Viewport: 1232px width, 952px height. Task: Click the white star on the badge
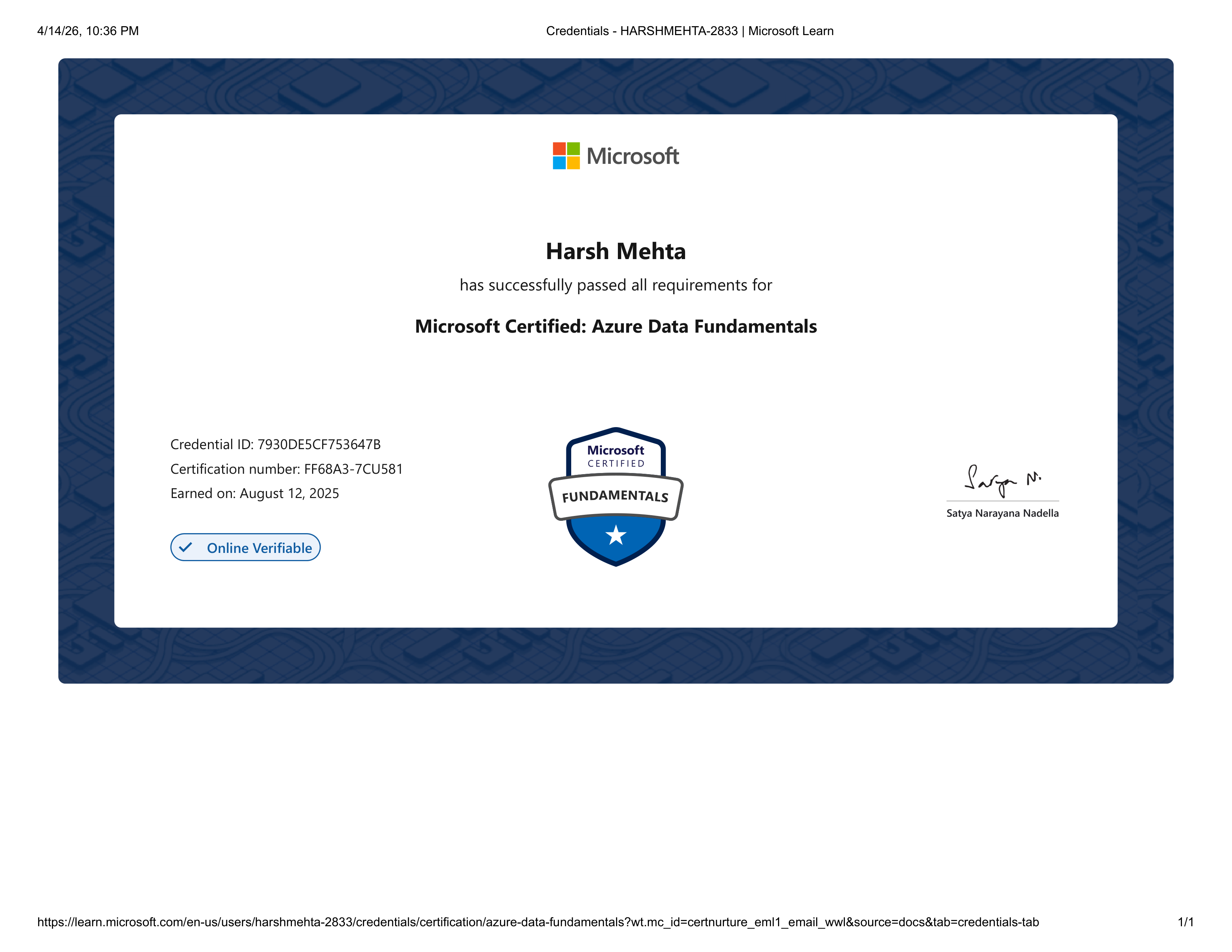pos(616,535)
